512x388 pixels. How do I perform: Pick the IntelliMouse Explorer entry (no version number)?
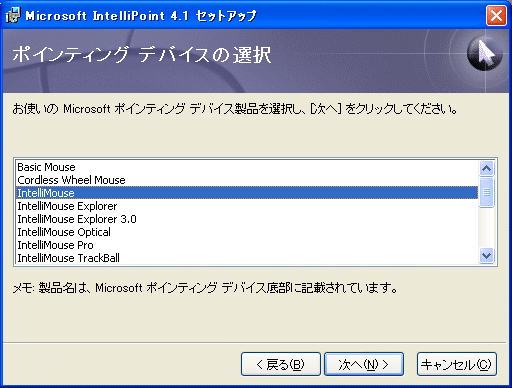click(247, 206)
